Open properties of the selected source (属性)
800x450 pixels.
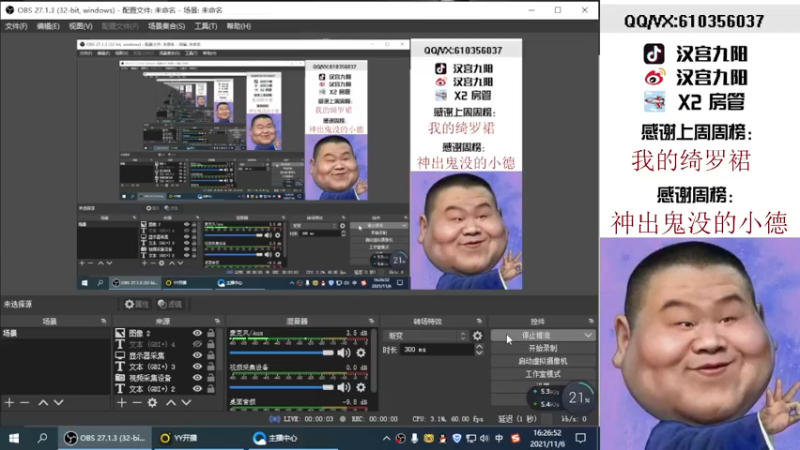137,304
